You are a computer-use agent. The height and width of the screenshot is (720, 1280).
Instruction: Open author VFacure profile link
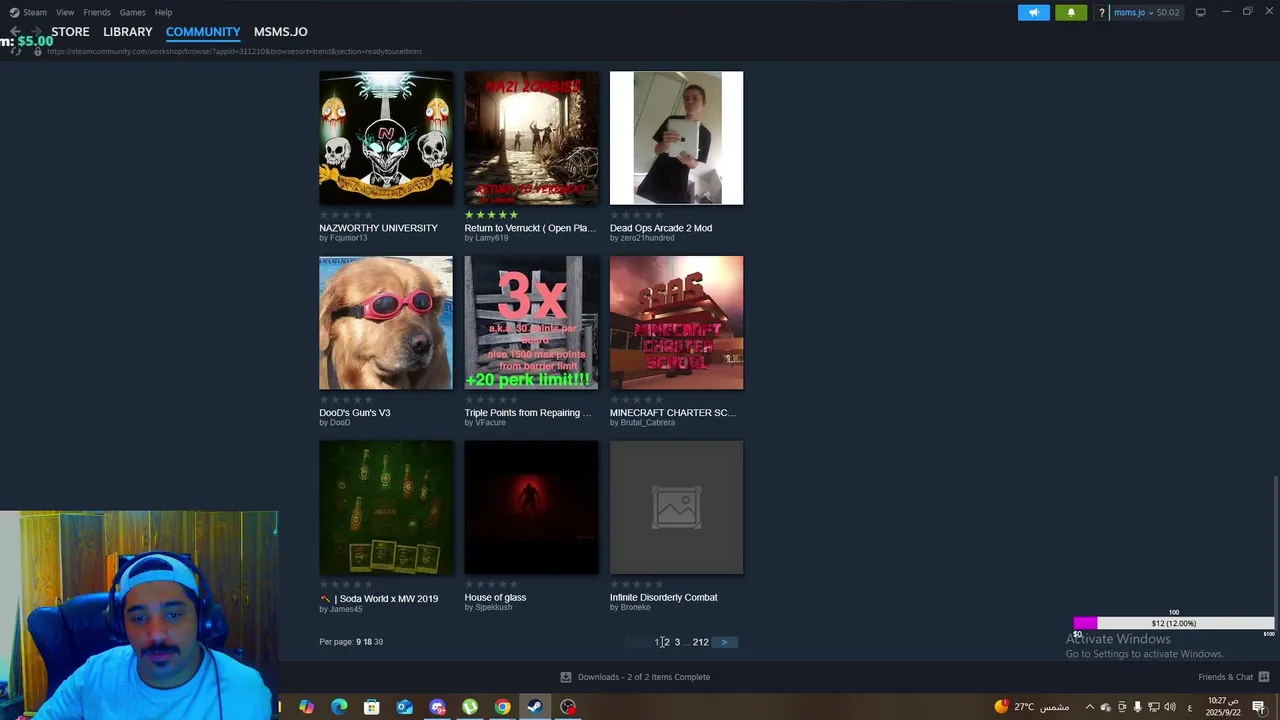click(x=491, y=423)
